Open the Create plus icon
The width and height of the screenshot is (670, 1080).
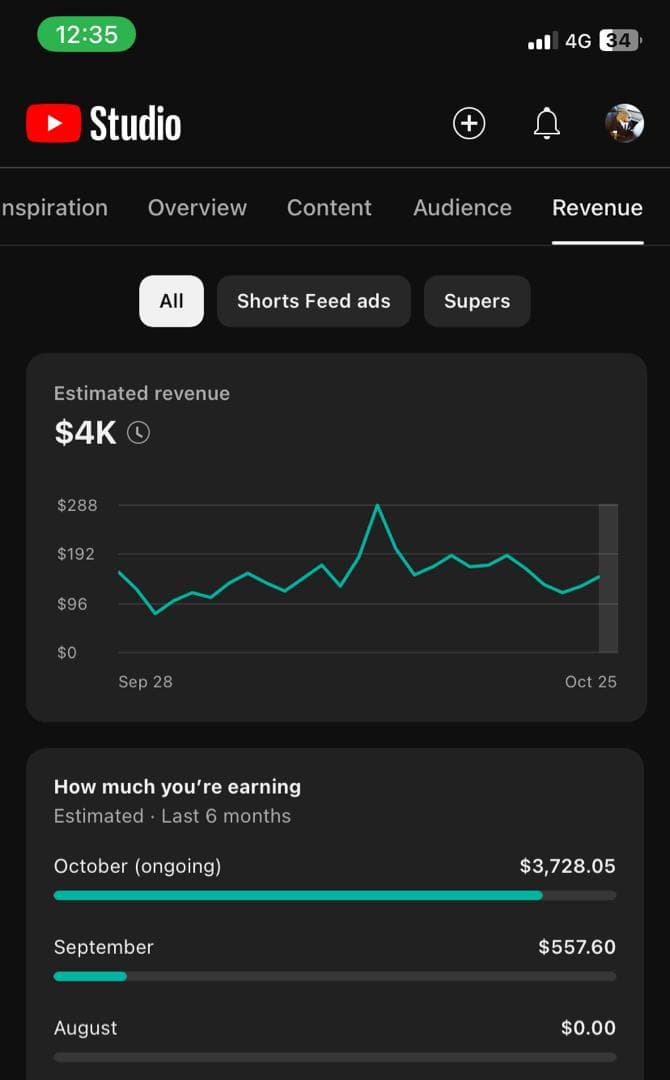pos(469,124)
